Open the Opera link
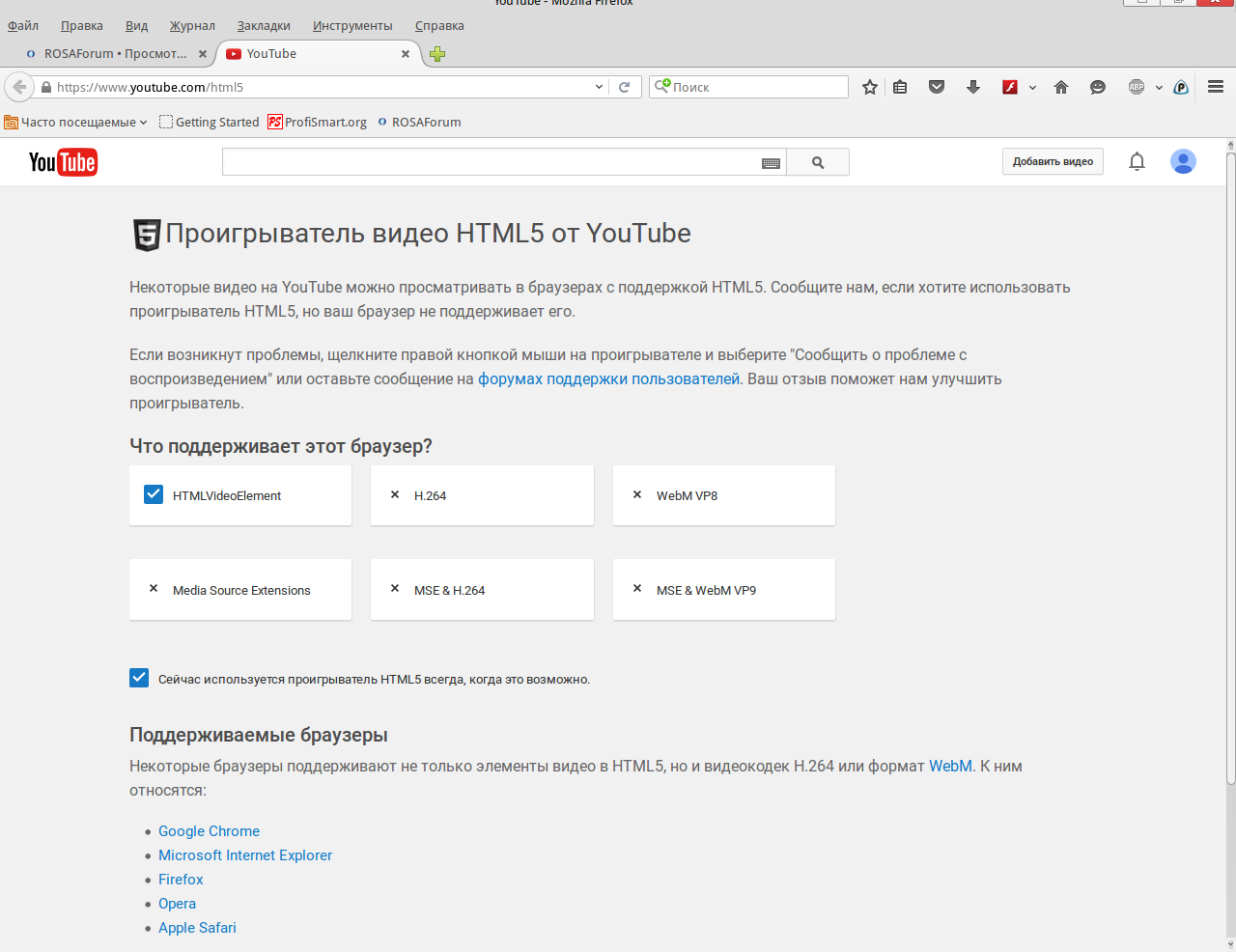 point(177,904)
